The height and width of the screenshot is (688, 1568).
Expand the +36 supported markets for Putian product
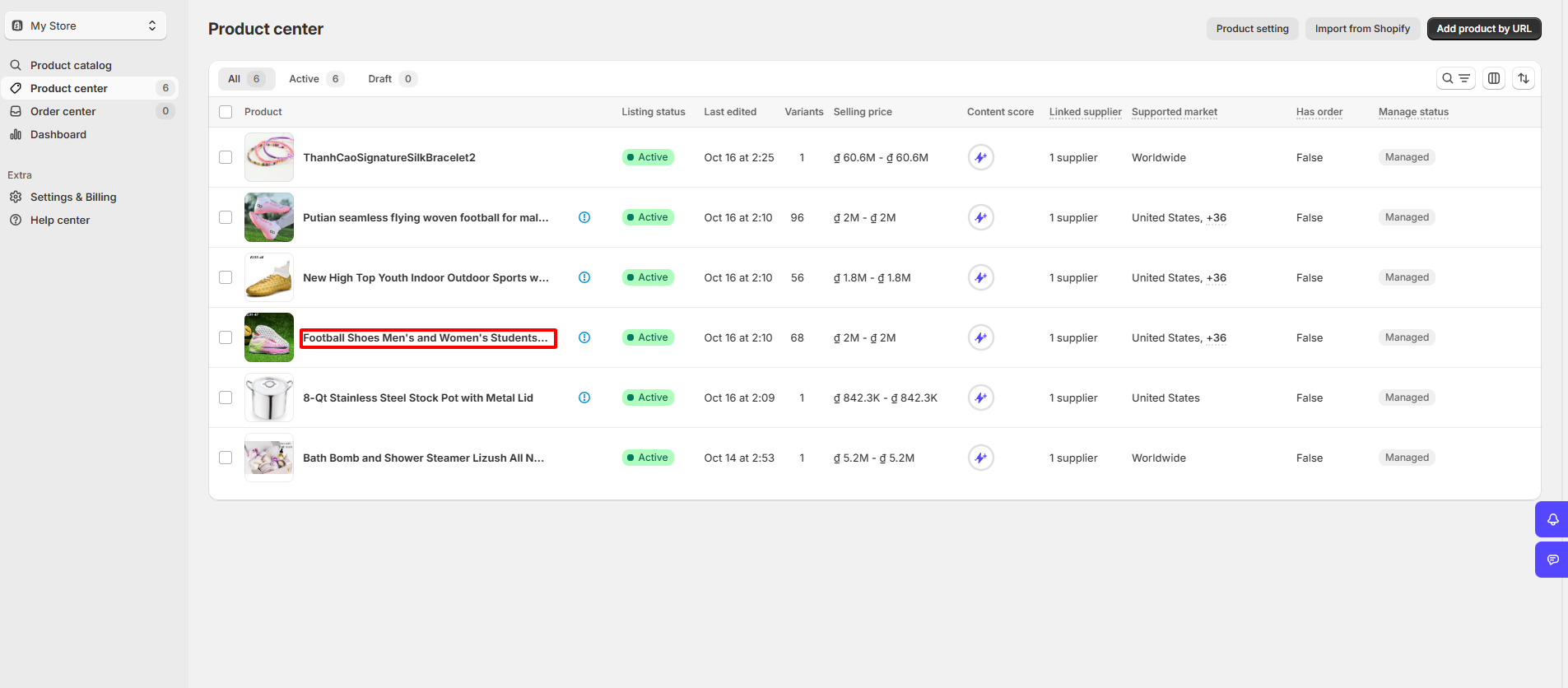tap(1216, 218)
